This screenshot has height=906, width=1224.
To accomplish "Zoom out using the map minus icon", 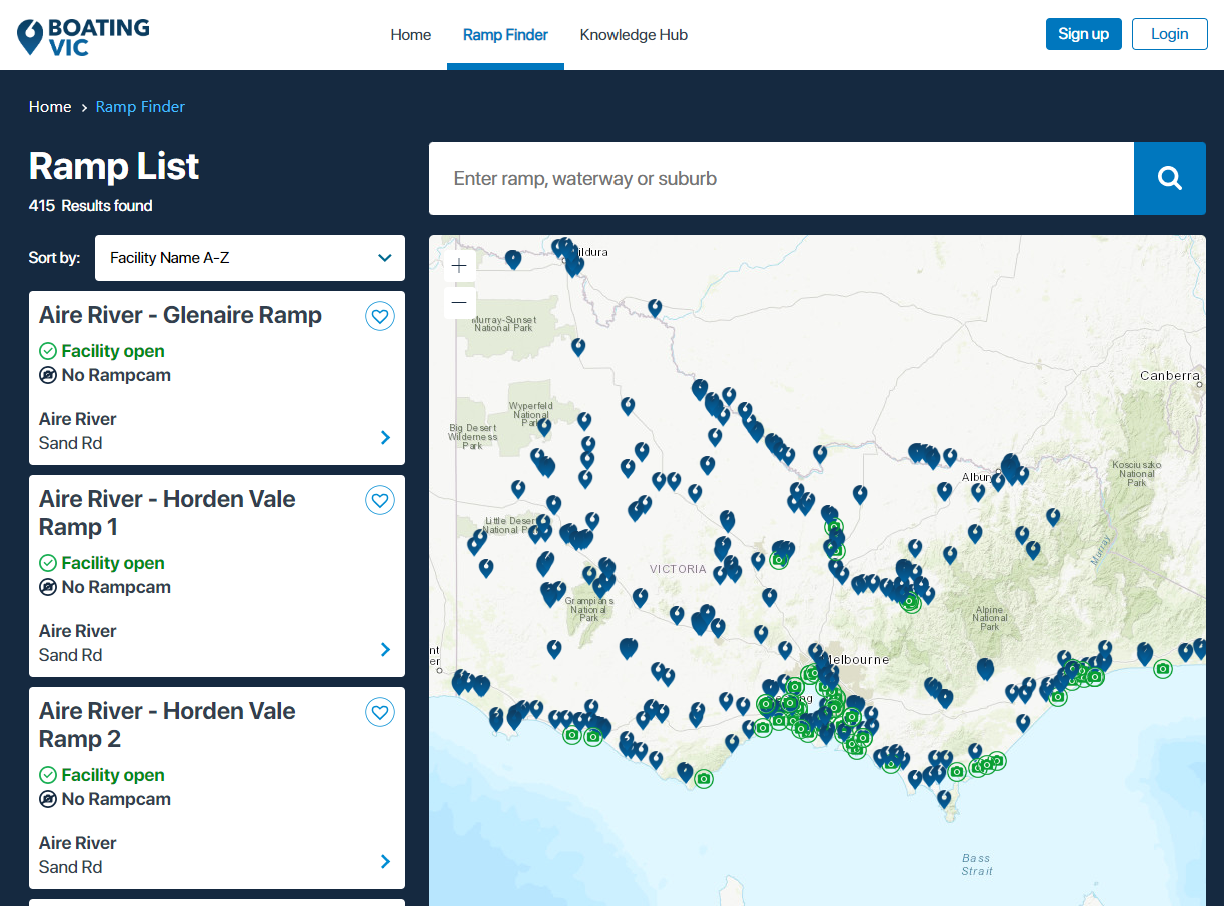I will point(458,301).
